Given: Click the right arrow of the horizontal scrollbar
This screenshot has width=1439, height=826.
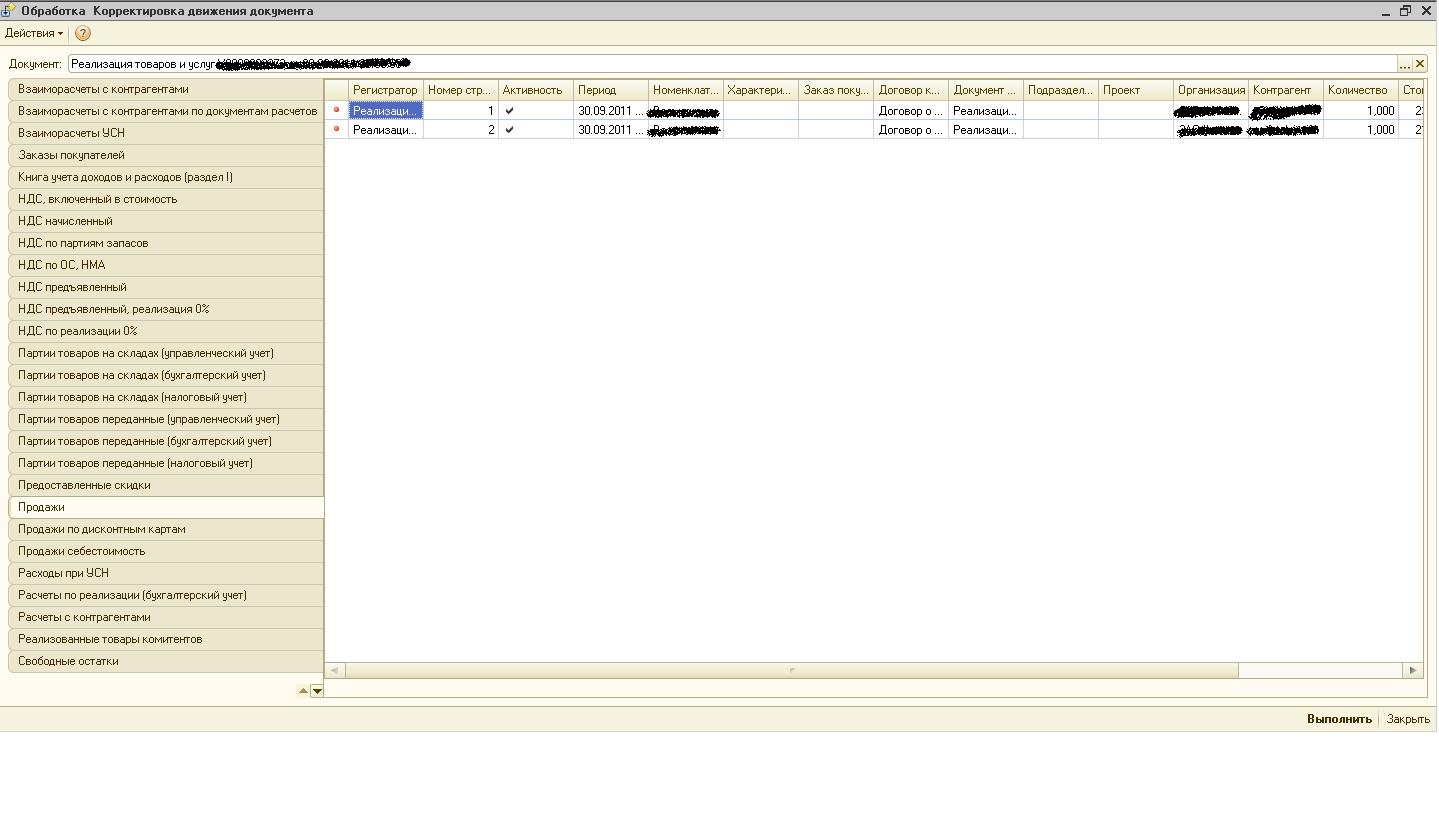Looking at the screenshot, I should pos(1413,670).
